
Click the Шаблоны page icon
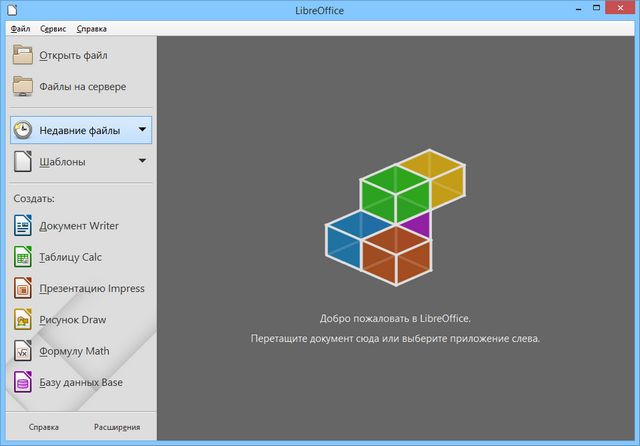pos(24,161)
